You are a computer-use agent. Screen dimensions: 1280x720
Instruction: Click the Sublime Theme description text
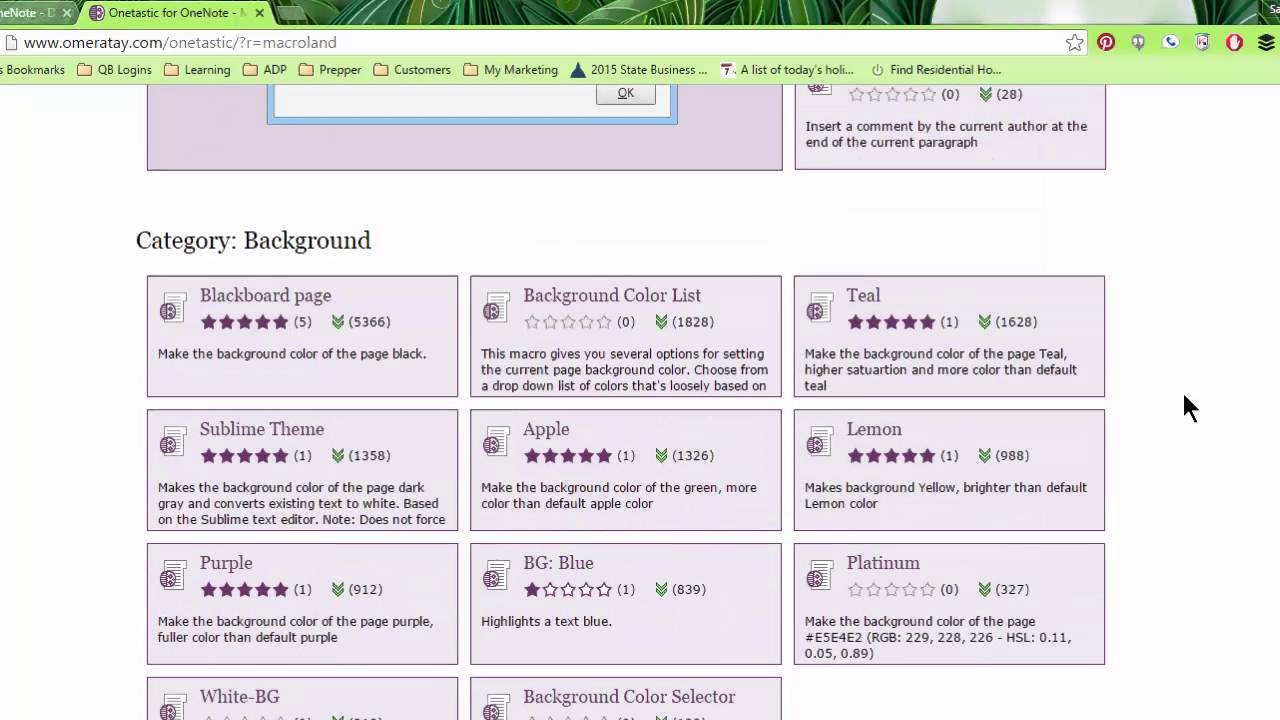point(301,503)
